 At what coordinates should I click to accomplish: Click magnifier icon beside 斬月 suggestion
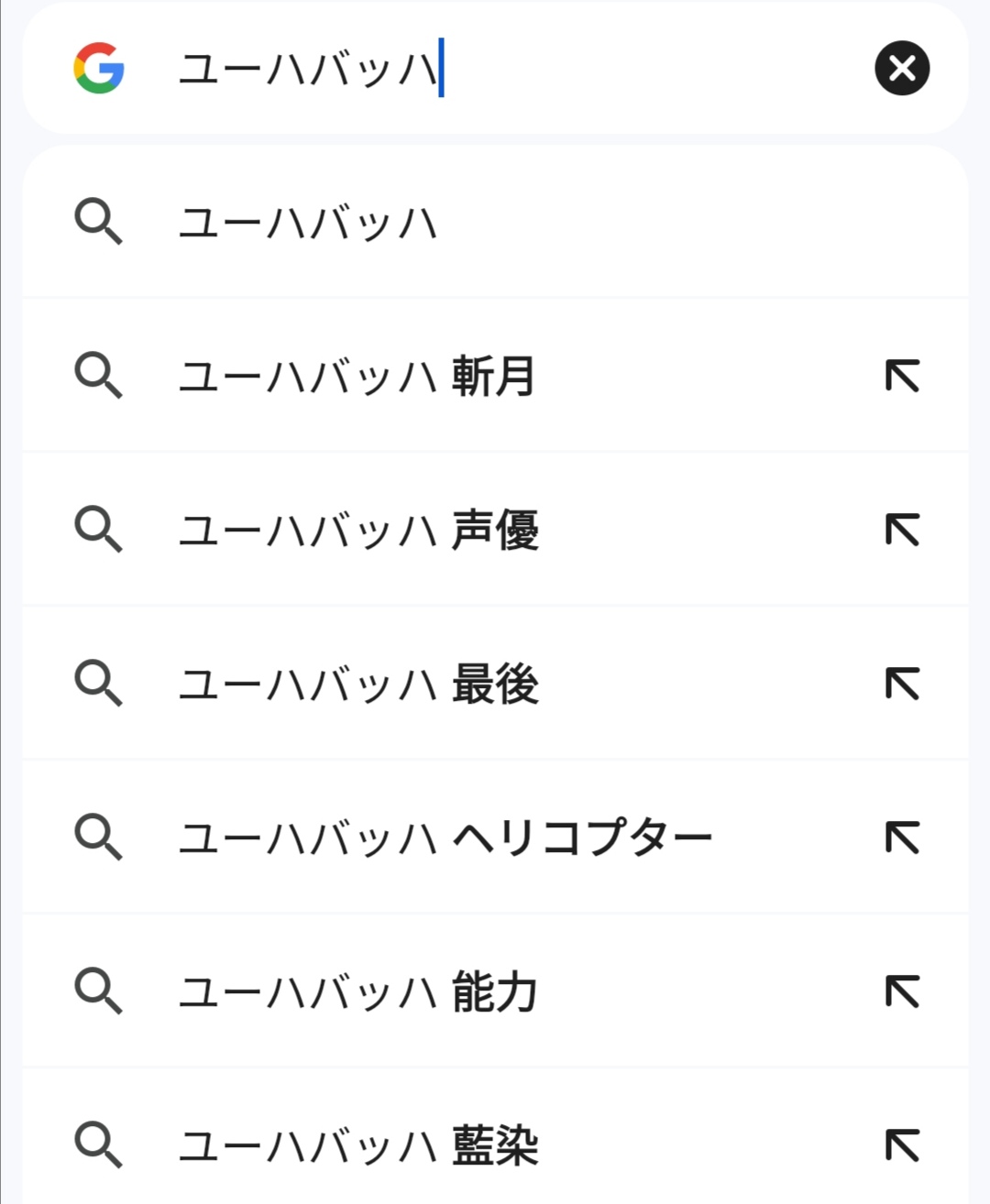(x=98, y=377)
